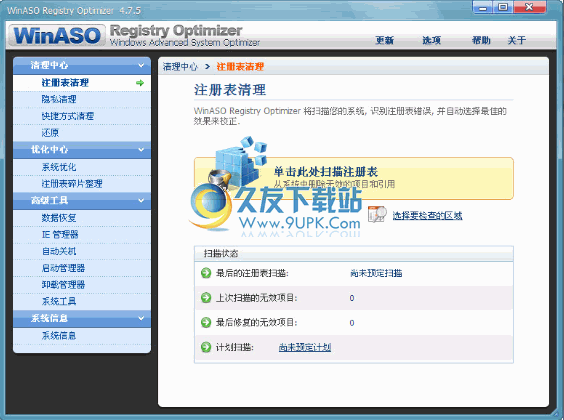
Task: Open 启动管理器 in the sidebar
Action: pyautogui.click(x=82, y=268)
